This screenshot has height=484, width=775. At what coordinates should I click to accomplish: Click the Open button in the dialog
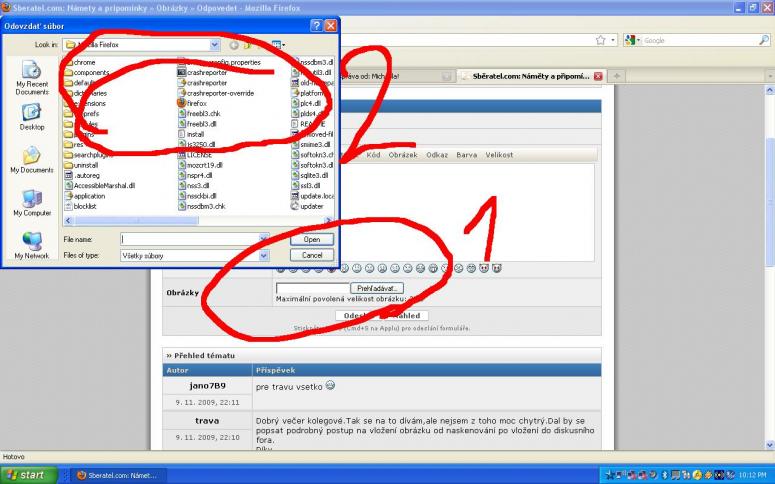(312, 239)
